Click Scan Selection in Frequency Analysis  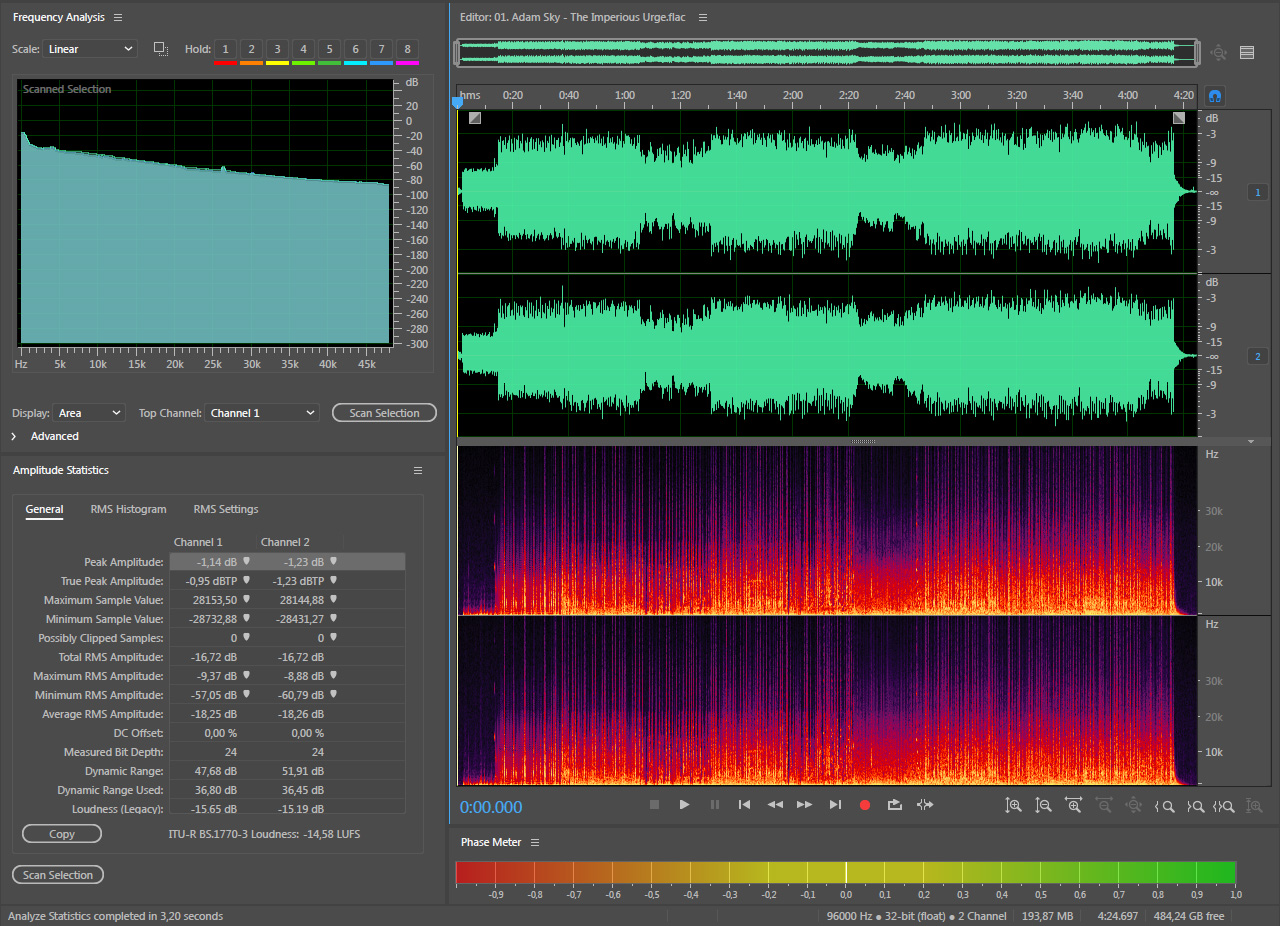tap(384, 413)
